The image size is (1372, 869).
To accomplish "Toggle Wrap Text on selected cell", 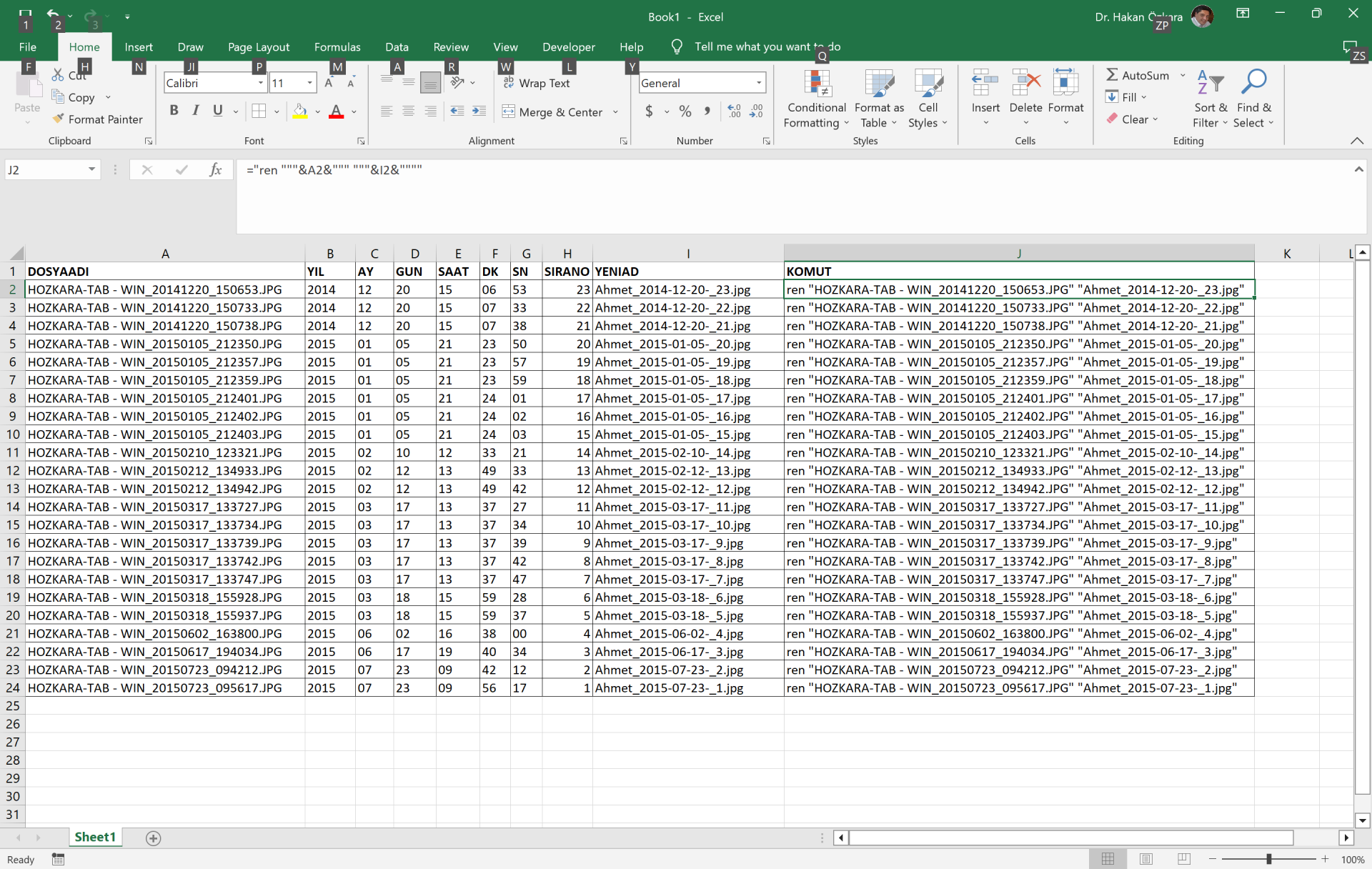I will (537, 83).
